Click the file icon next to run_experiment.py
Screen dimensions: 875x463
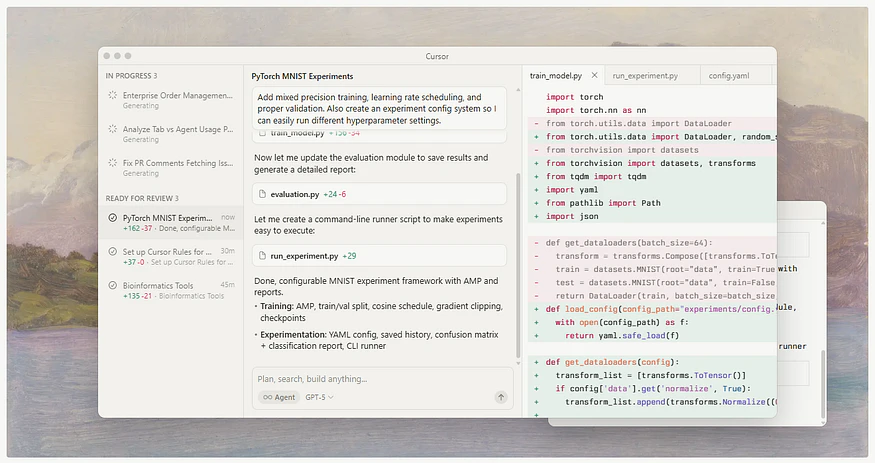point(262,255)
